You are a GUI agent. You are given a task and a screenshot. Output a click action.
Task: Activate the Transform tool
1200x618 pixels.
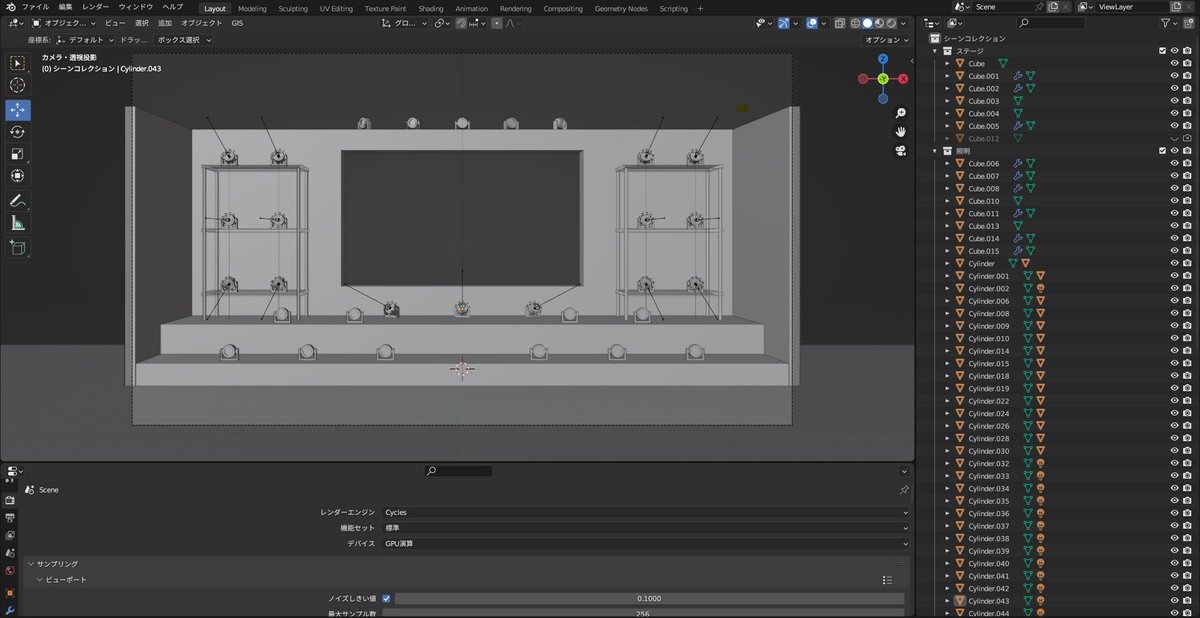click(x=18, y=176)
